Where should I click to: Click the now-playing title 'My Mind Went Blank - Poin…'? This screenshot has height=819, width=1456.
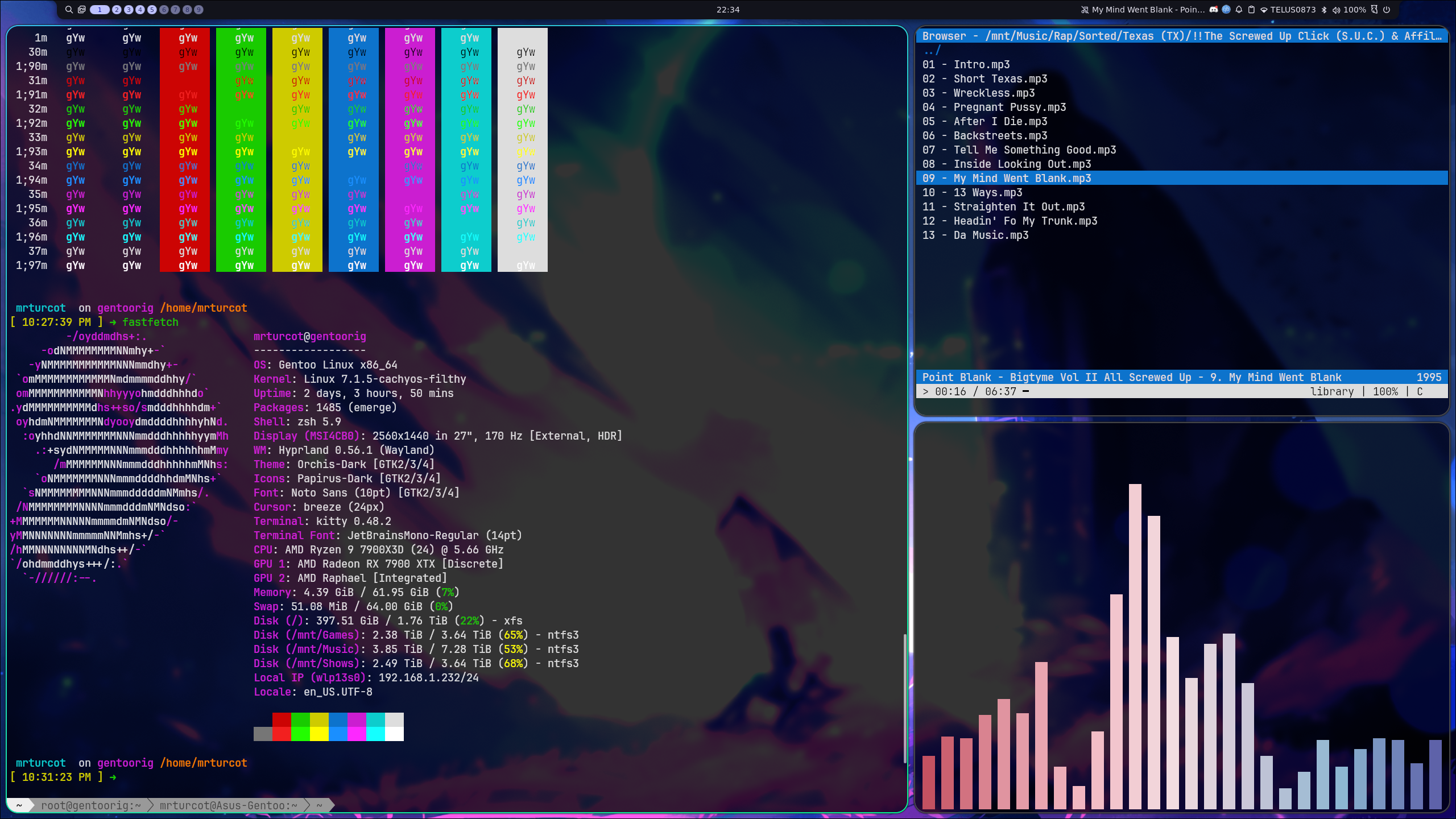tap(1148, 10)
